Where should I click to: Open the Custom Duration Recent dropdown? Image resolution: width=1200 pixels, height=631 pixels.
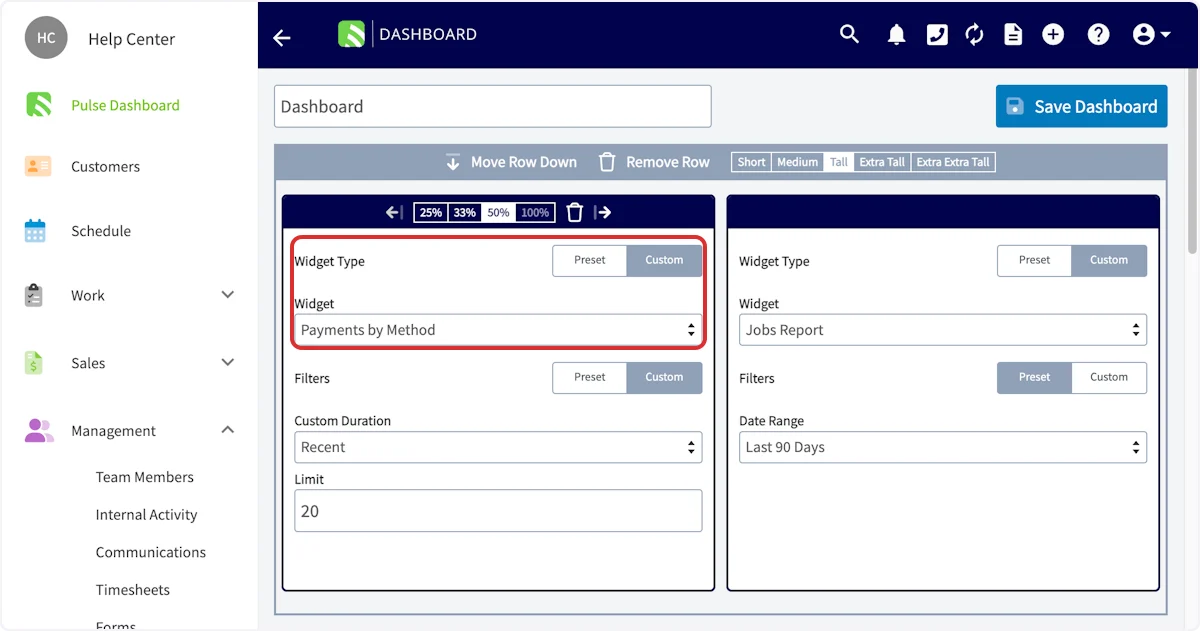(498, 447)
